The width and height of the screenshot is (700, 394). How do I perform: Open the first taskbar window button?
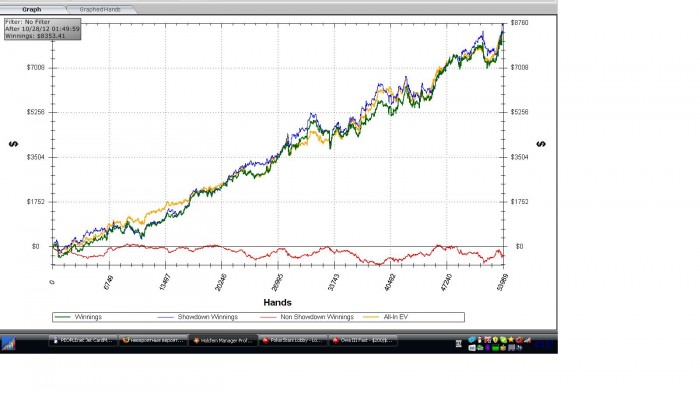(x=83, y=340)
